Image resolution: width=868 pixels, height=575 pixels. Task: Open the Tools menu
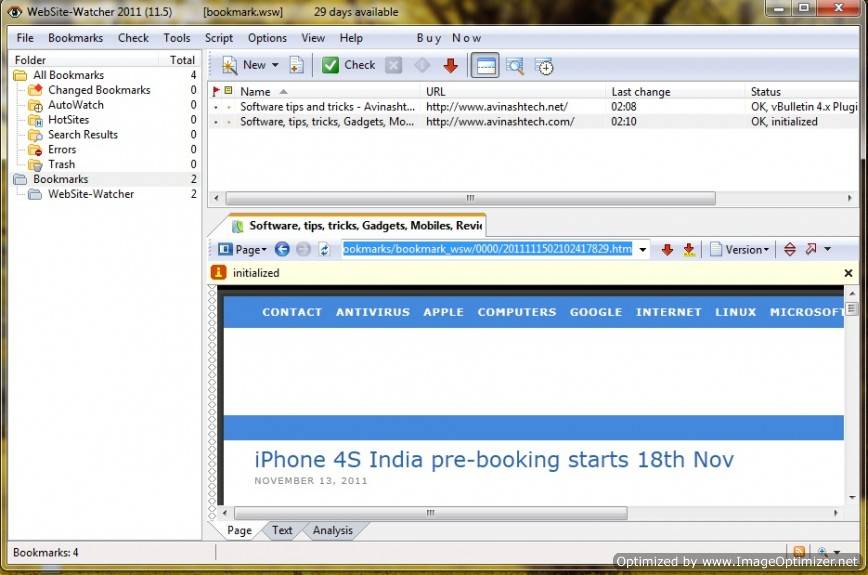pos(177,38)
